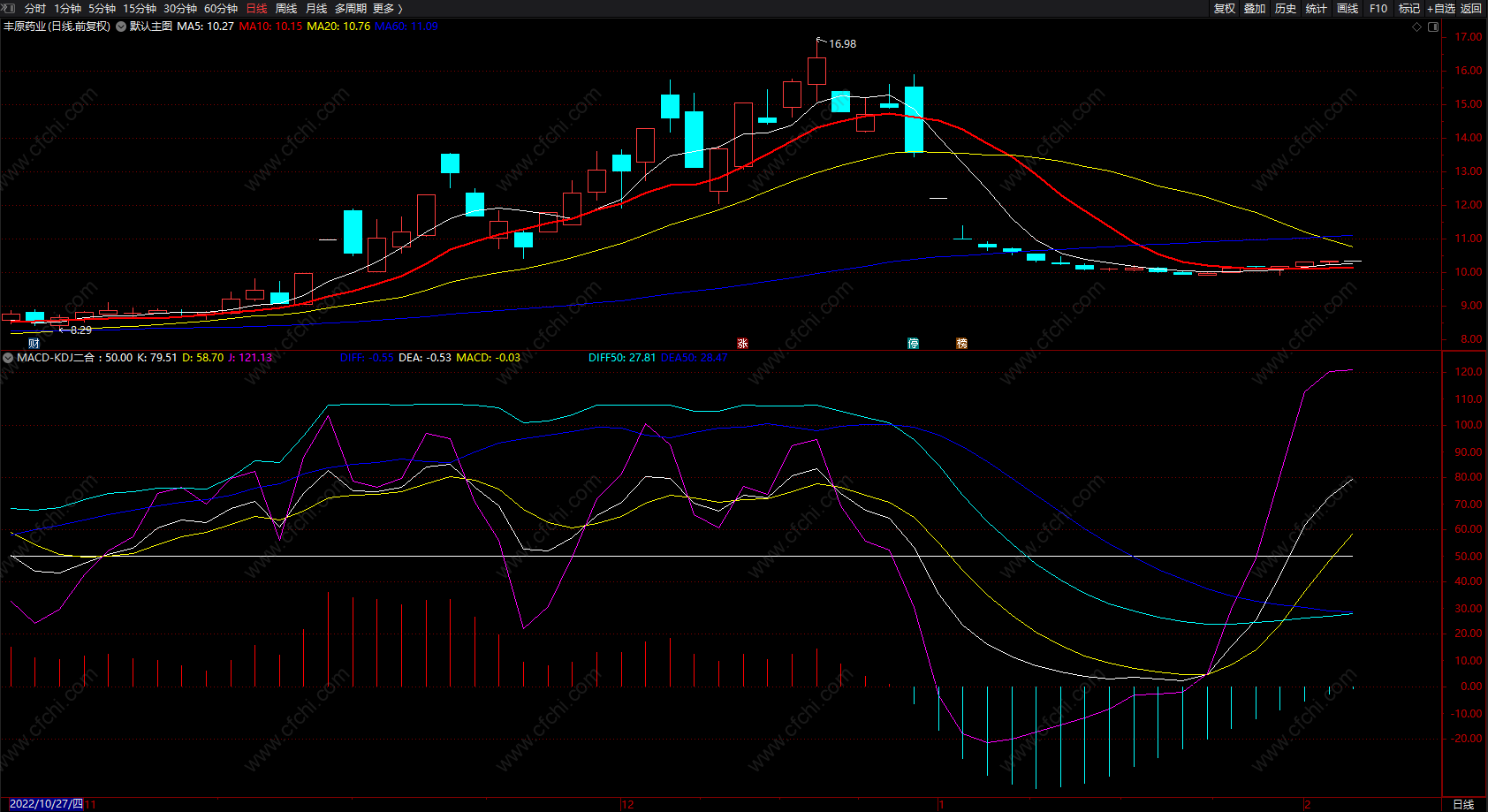Click the 财 financial marker icon

click(x=34, y=344)
